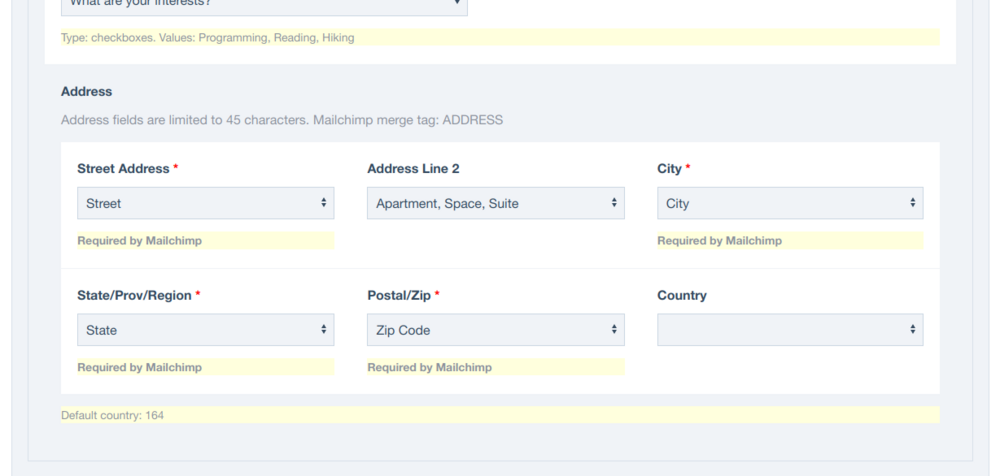Click the "Postal/Zip" field label
The height and width of the screenshot is (476, 1000).
click(x=399, y=296)
